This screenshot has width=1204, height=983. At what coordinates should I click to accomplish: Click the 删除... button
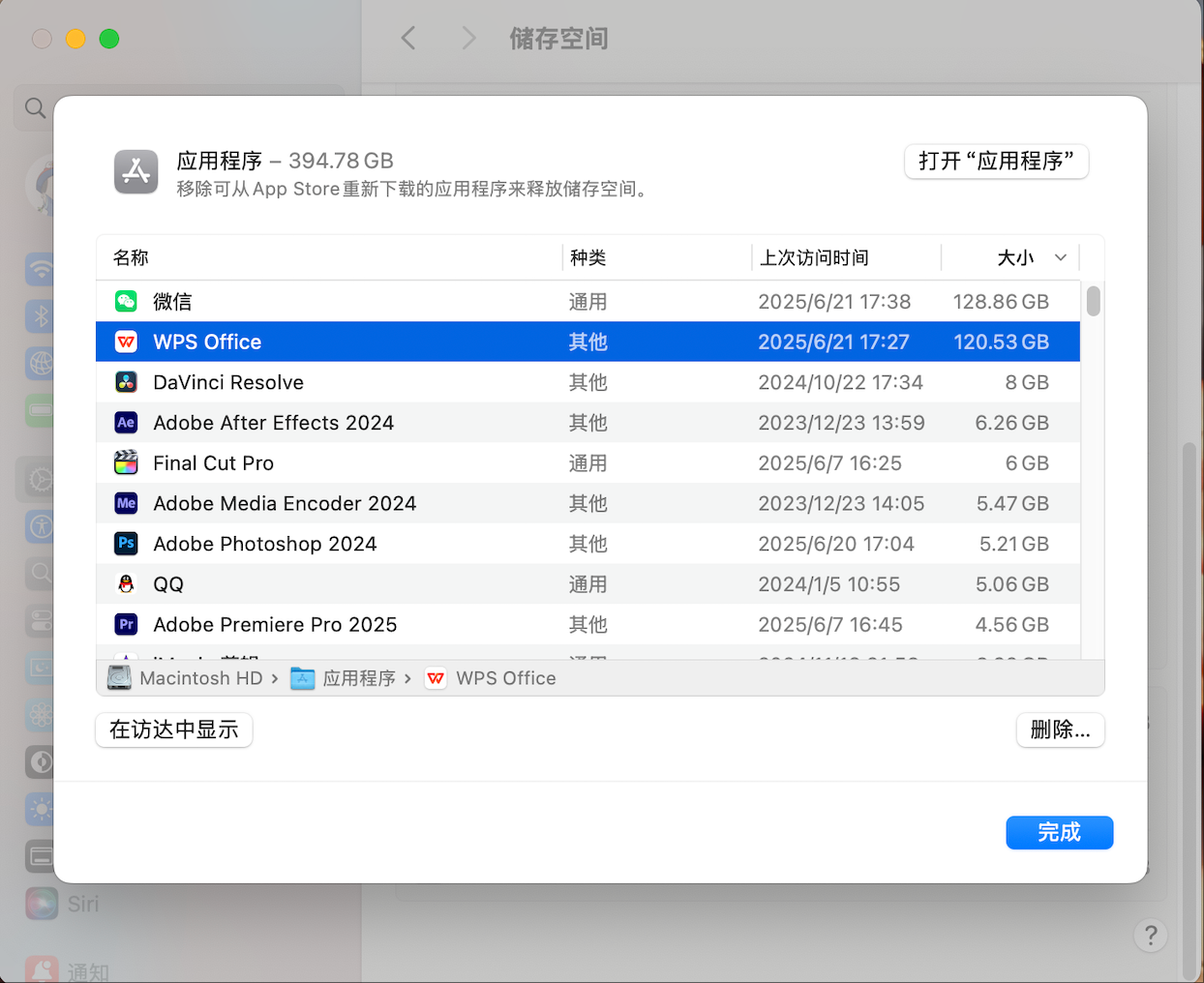(x=1061, y=730)
